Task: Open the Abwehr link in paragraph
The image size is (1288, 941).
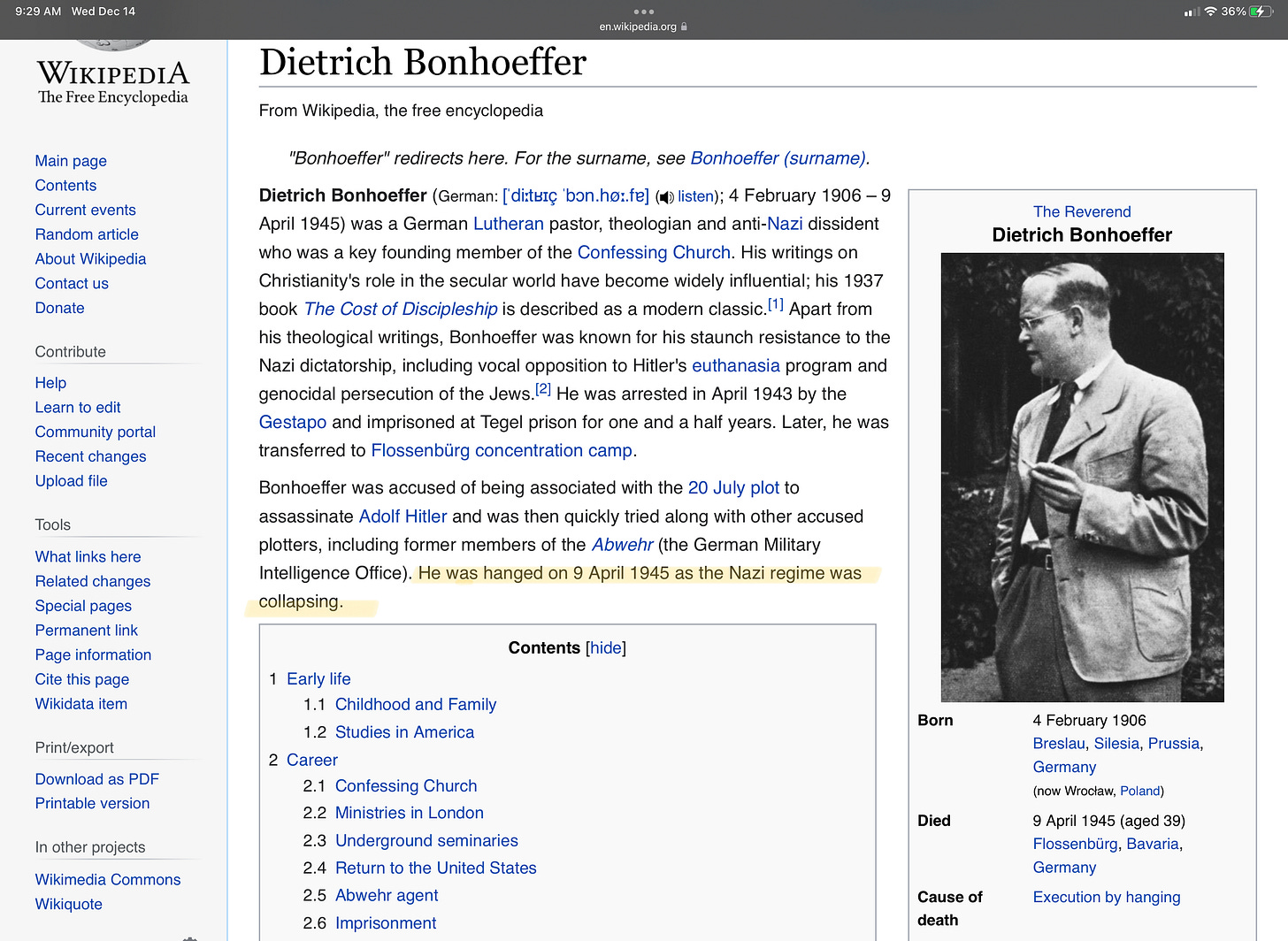Action: 623,545
